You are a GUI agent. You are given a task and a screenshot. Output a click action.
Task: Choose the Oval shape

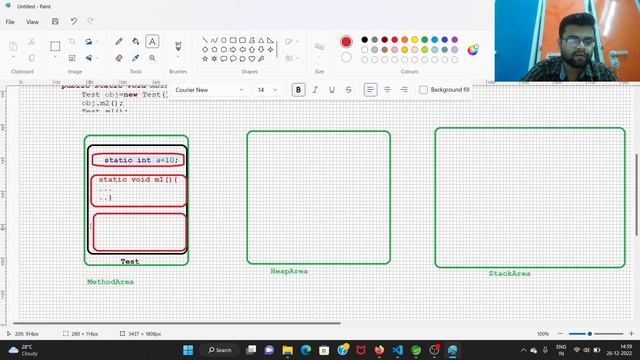click(224, 40)
